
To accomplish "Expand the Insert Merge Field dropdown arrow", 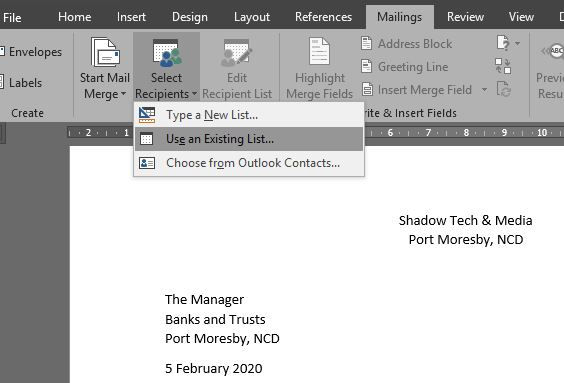I will [484, 89].
